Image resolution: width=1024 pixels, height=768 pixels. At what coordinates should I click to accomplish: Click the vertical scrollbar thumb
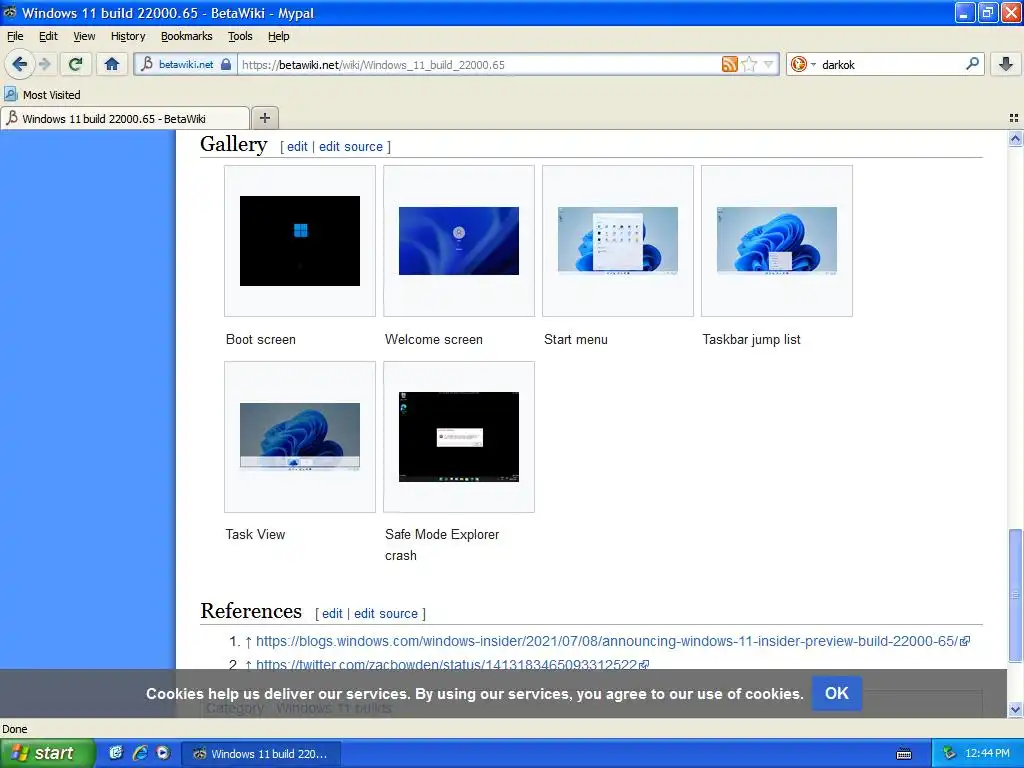(x=1015, y=594)
